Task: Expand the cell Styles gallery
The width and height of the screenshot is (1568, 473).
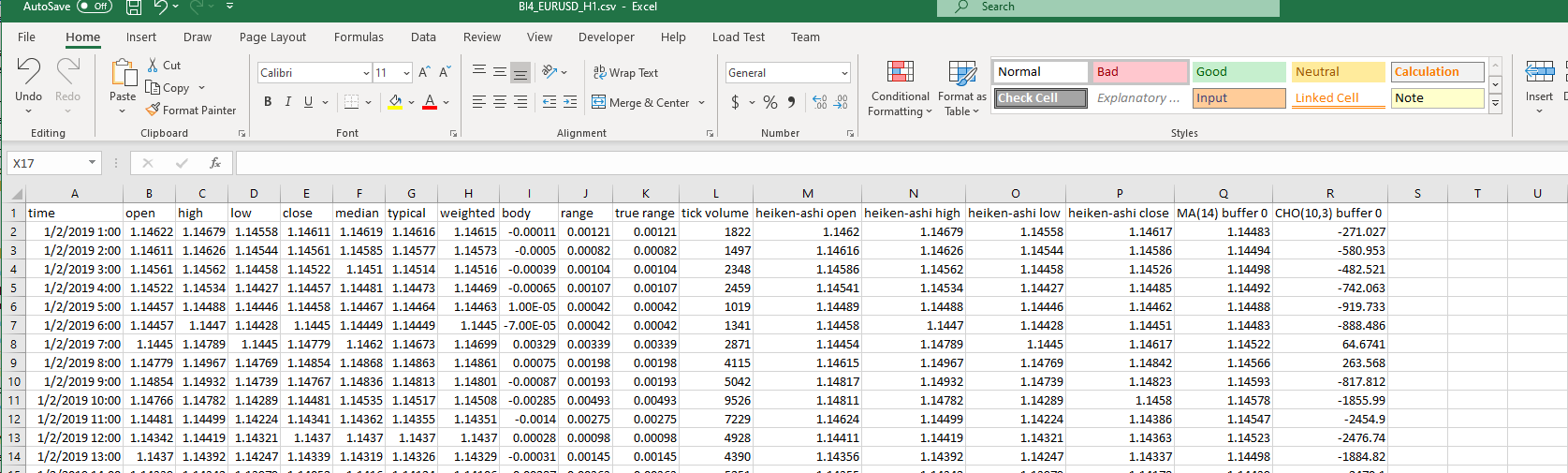Action: tap(1495, 105)
